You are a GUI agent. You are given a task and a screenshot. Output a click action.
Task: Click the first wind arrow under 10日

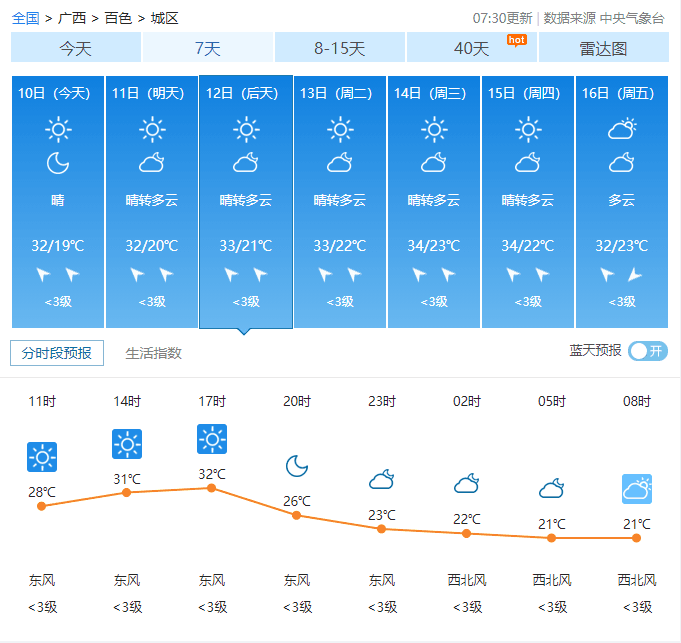43,274
